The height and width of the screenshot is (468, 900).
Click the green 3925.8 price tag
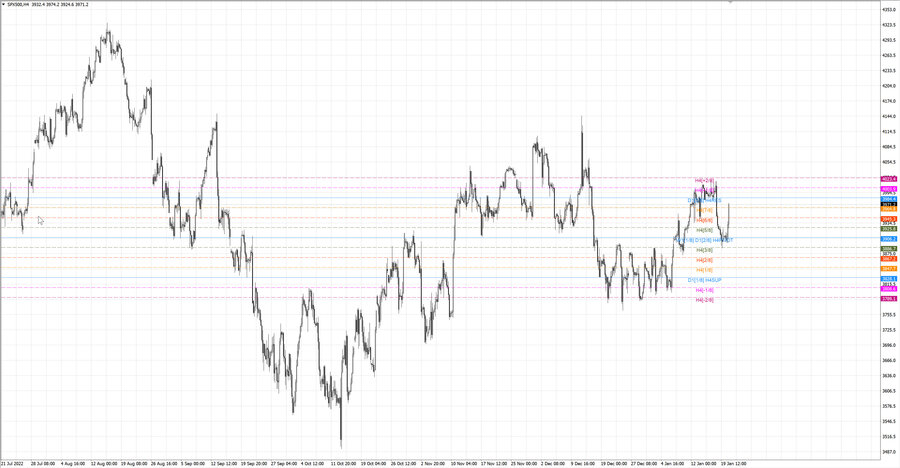coord(889,229)
